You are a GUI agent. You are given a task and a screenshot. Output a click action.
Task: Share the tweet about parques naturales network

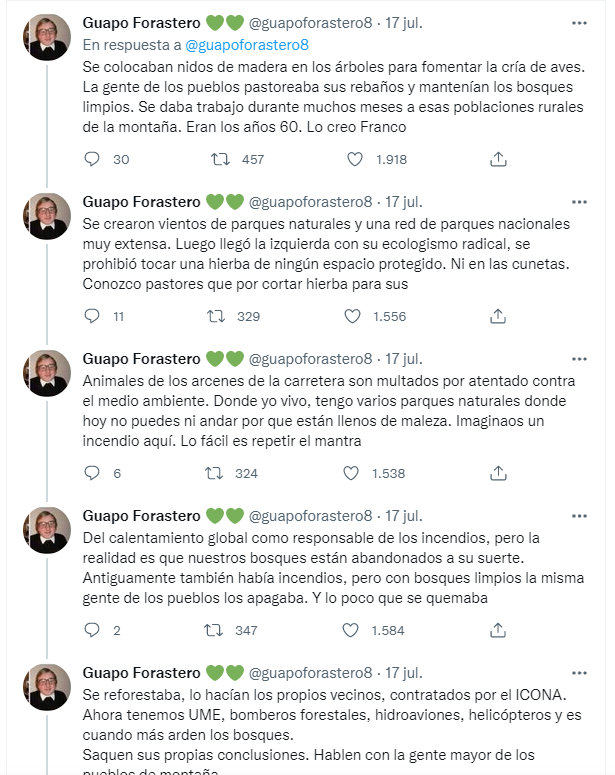(498, 316)
